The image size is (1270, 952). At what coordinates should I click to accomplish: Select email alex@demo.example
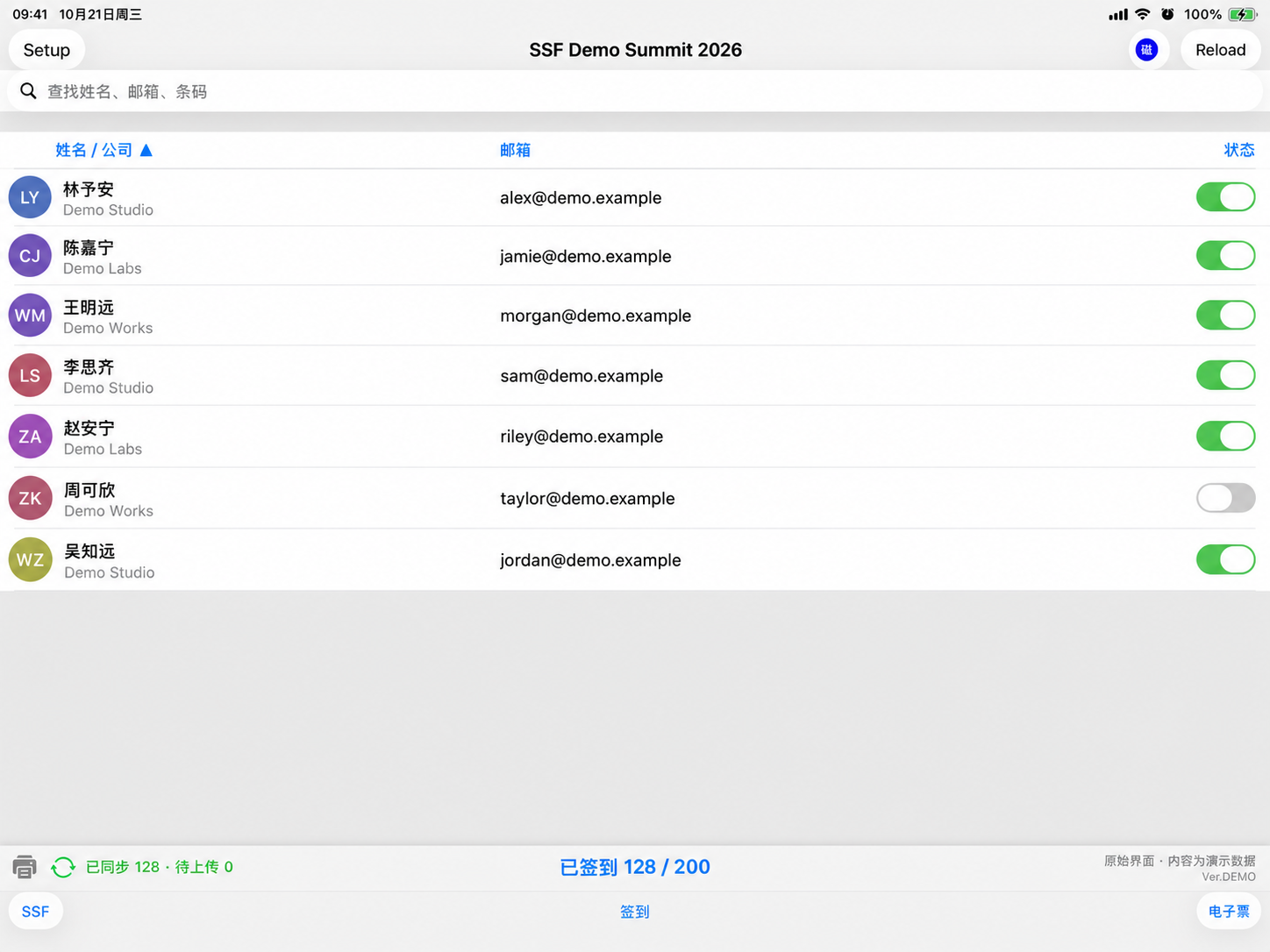tap(581, 197)
